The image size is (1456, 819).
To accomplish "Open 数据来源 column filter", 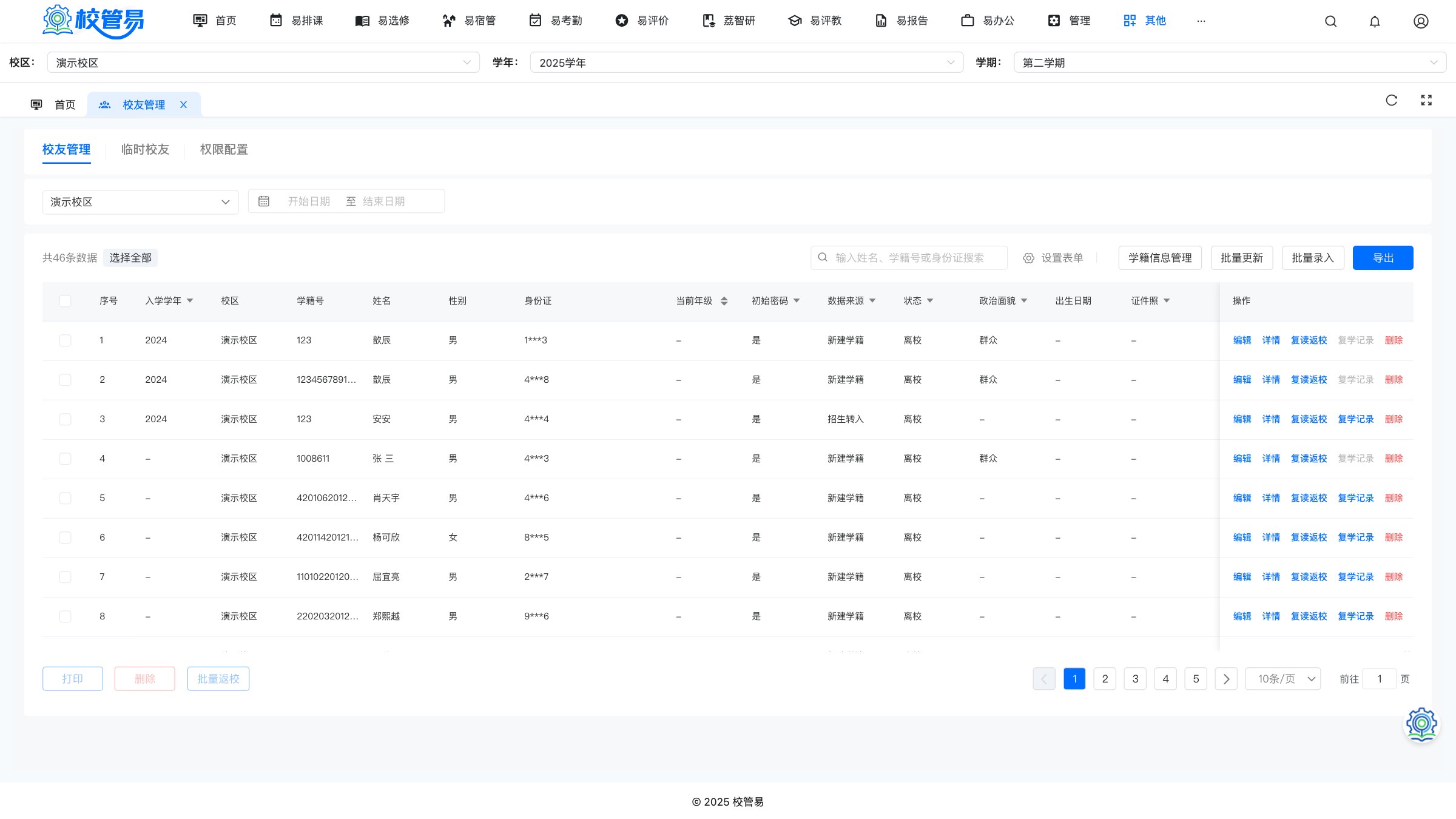I will (872, 301).
